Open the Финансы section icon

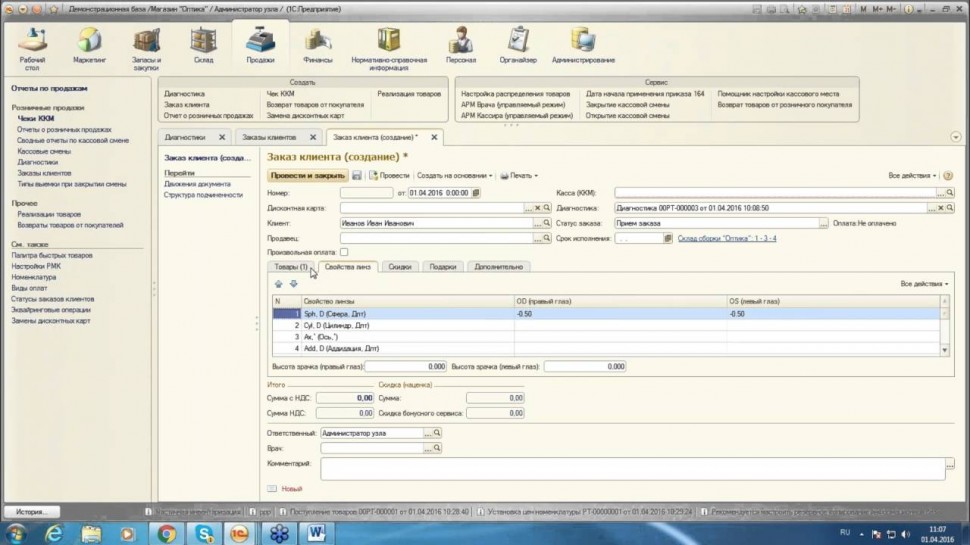click(318, 45)
